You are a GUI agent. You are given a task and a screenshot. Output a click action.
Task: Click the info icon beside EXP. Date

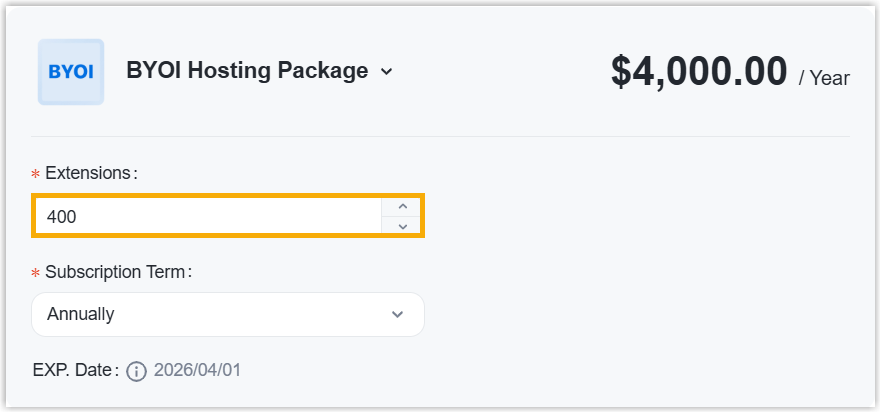point(137,372)
